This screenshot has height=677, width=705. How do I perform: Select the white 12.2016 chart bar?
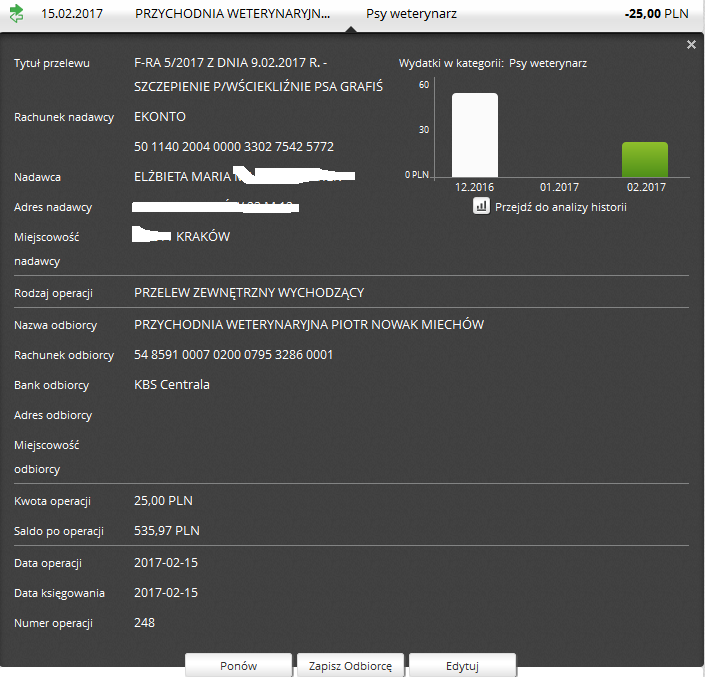(475, 135)
